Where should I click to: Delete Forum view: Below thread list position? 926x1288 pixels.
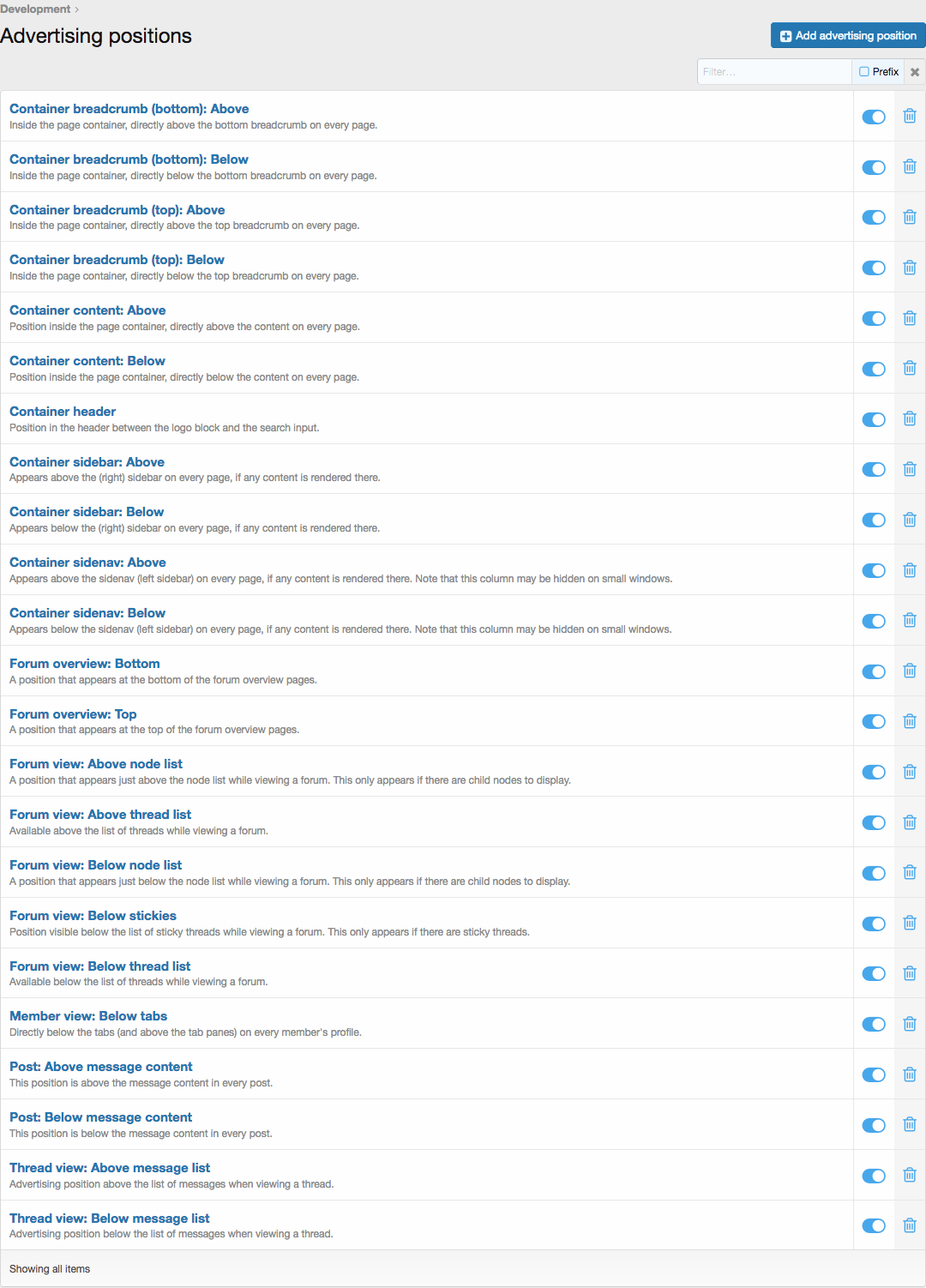coord(910,973)
